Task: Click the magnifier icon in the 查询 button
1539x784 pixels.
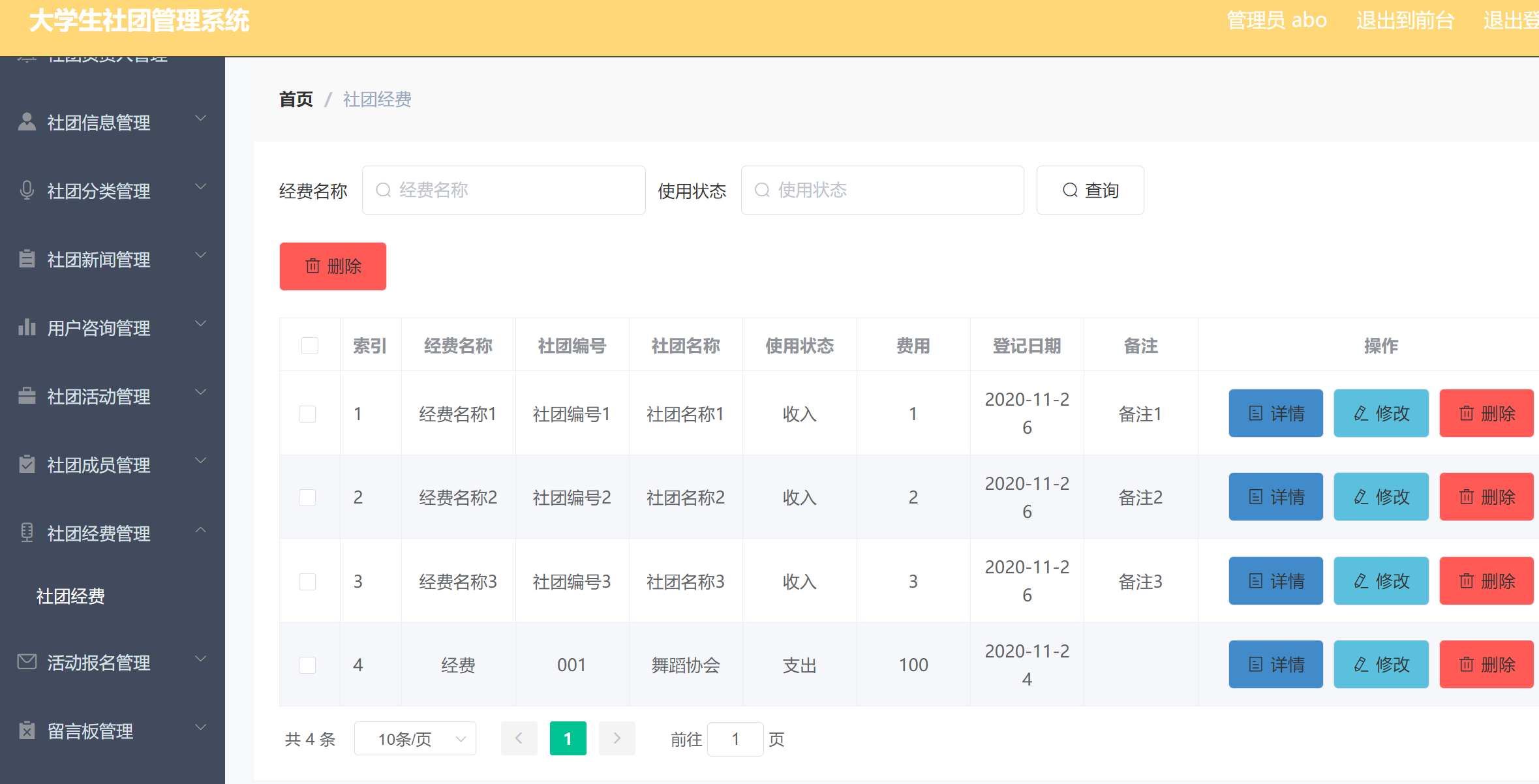Action: [x=1069, y=190]
